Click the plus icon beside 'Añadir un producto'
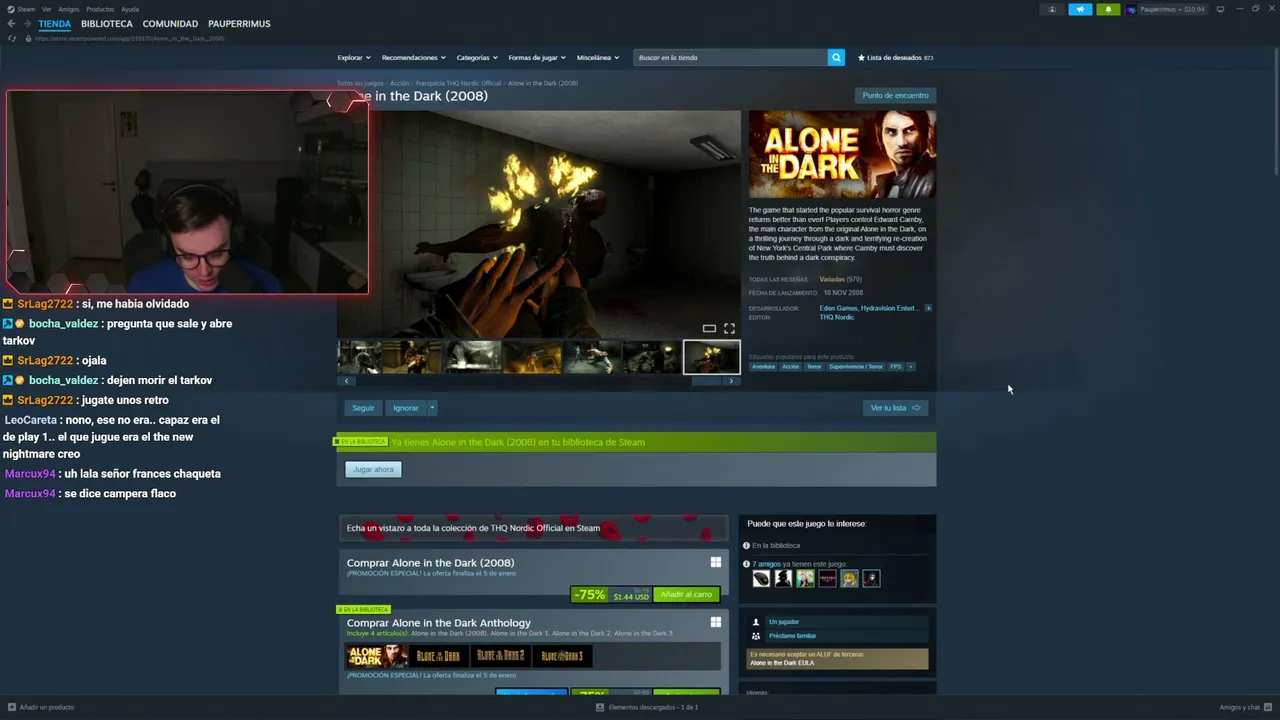Viewport: 1280px width, 720px height. (x=11, y=707)
